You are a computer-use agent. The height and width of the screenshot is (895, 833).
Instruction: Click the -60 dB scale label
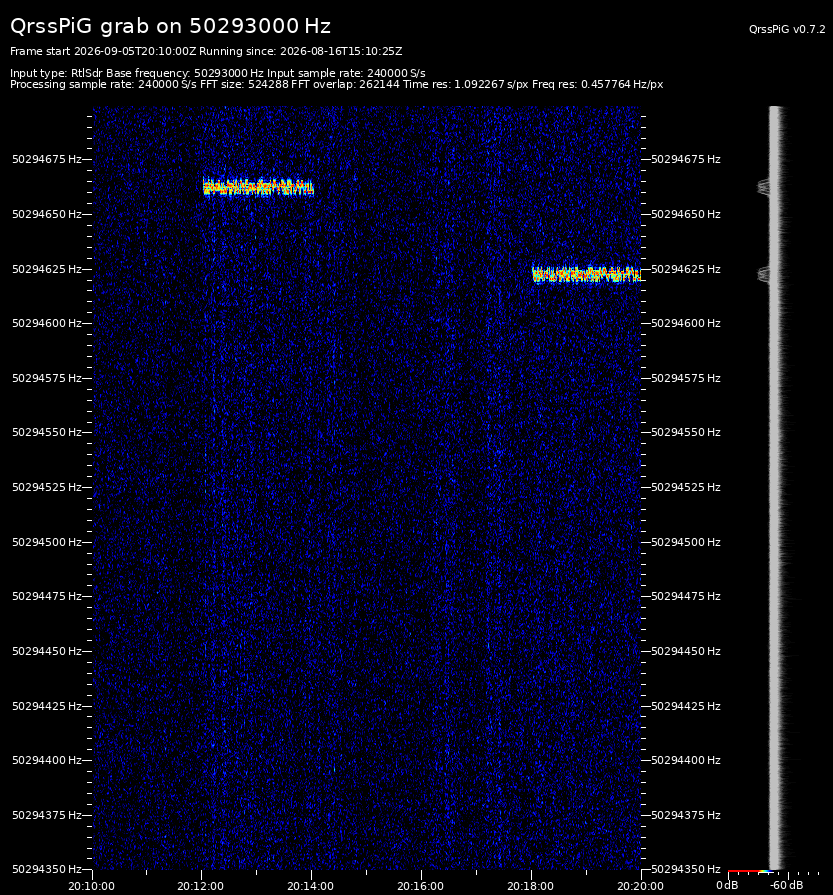[x=786, y=885]
